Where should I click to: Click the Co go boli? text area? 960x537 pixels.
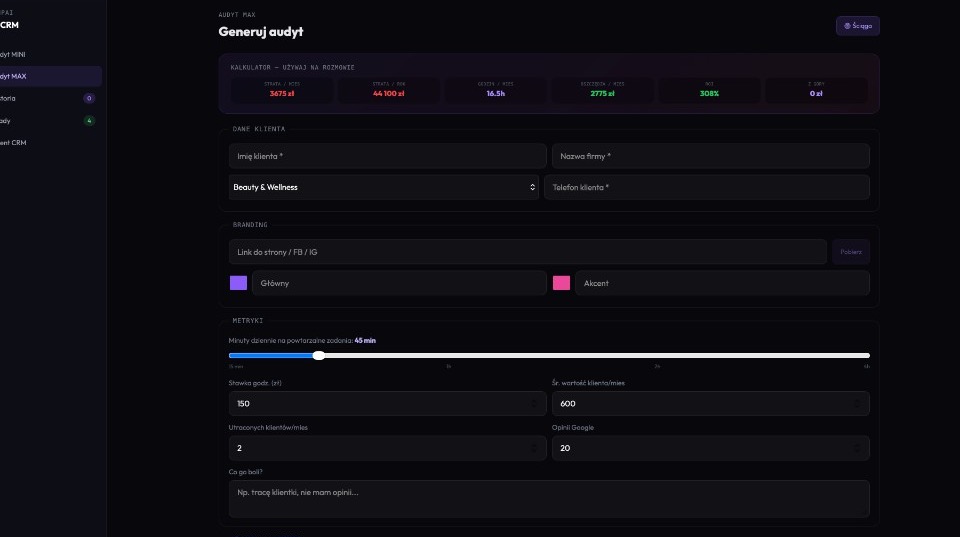pyautogui.click(x=549, y=499)
